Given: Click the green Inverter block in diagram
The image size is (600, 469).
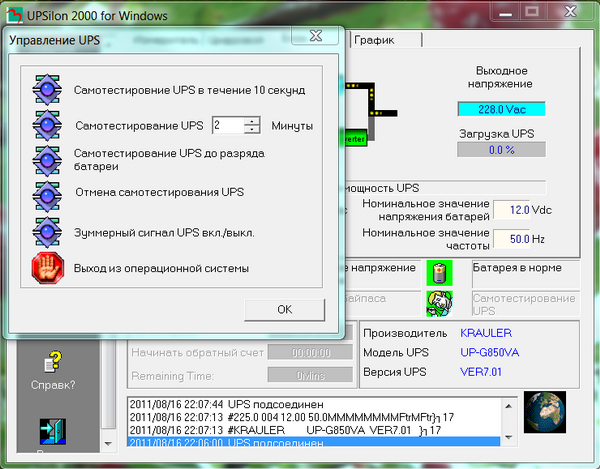Looking at the screenshot, I should [355, 139].
